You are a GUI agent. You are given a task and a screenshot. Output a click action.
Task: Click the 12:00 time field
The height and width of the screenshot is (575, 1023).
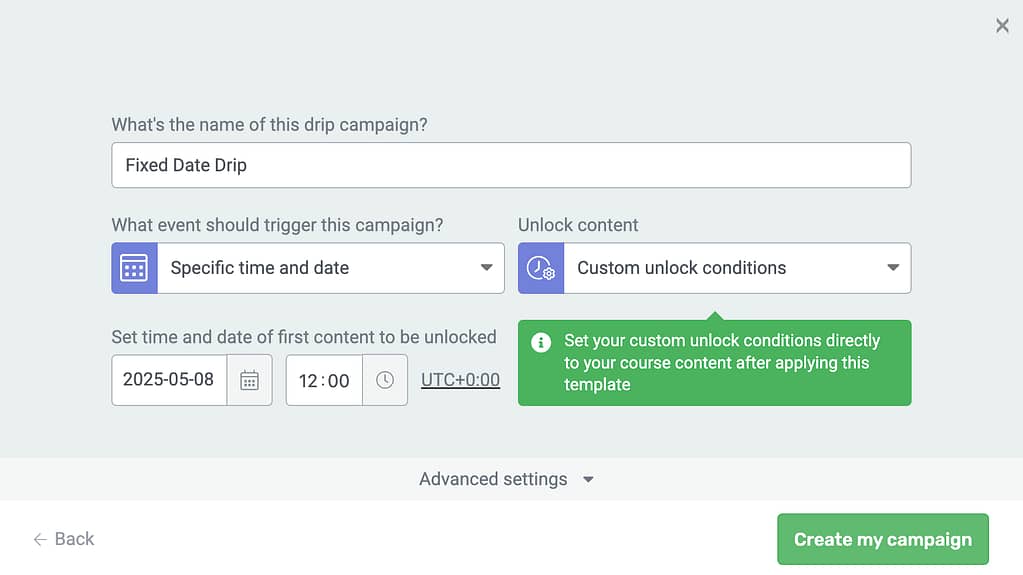pos(324,381)
